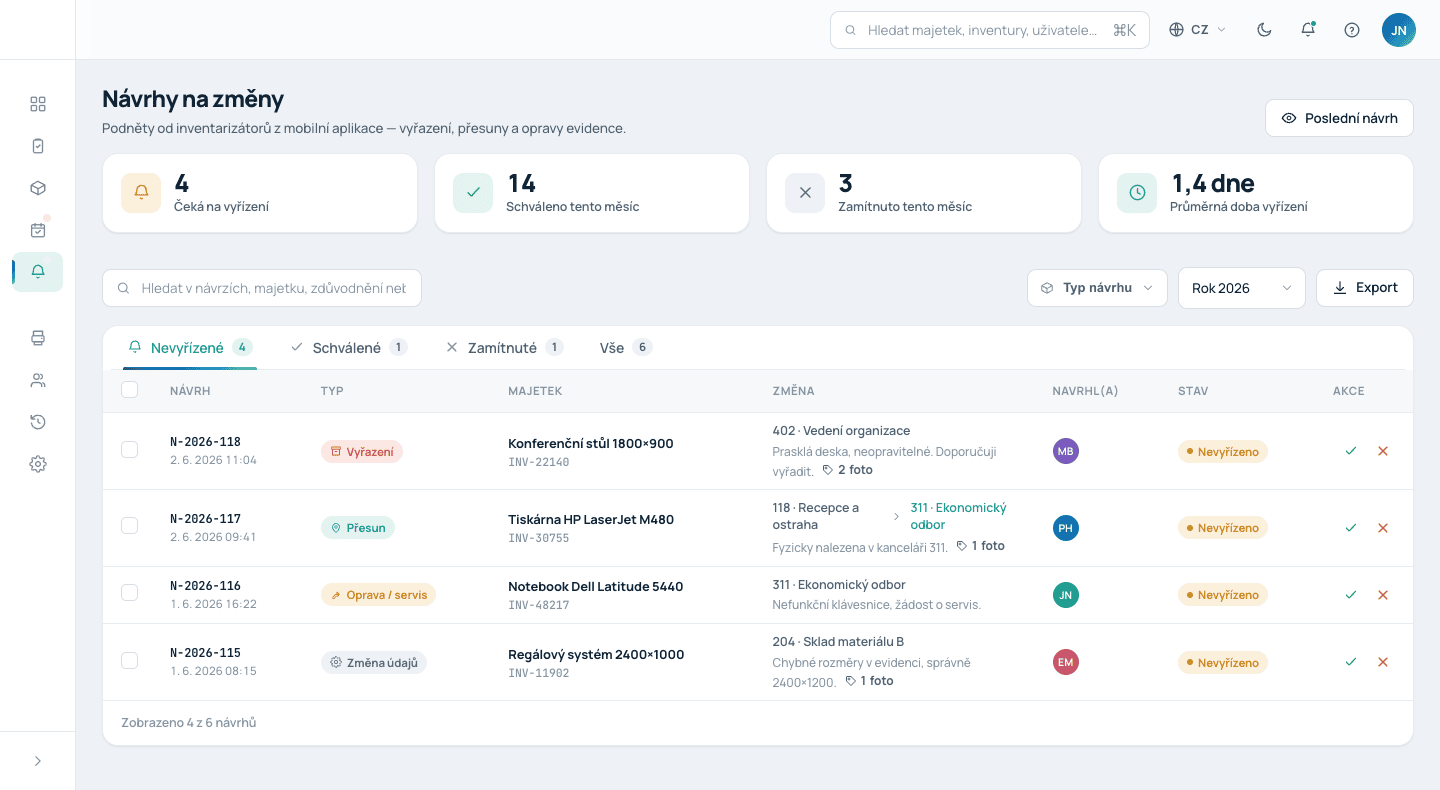Follow the 311 · Ekonomický odbor green link

click(958, 516)
